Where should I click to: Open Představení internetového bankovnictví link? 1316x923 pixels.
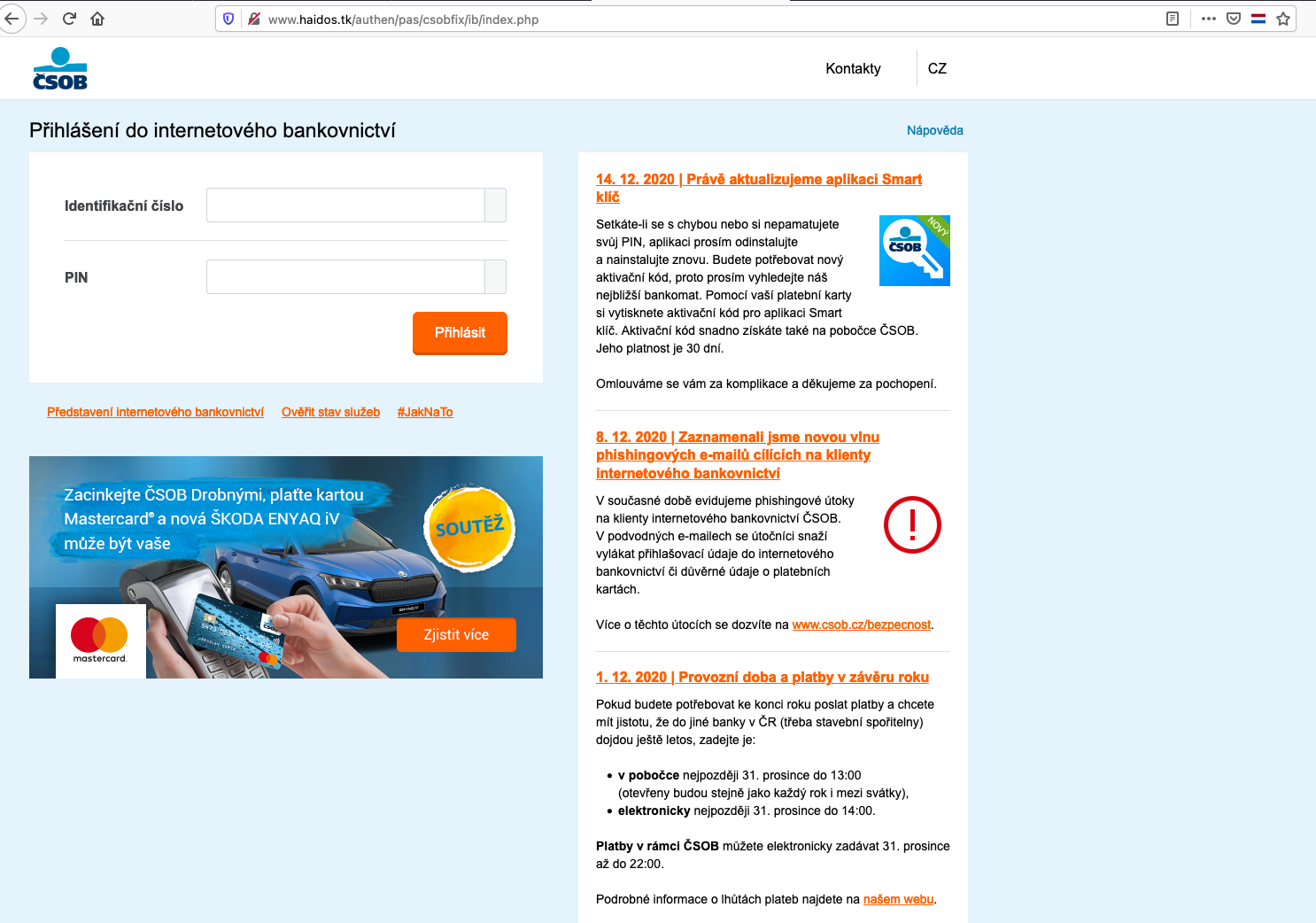click(x=155, y=412)
